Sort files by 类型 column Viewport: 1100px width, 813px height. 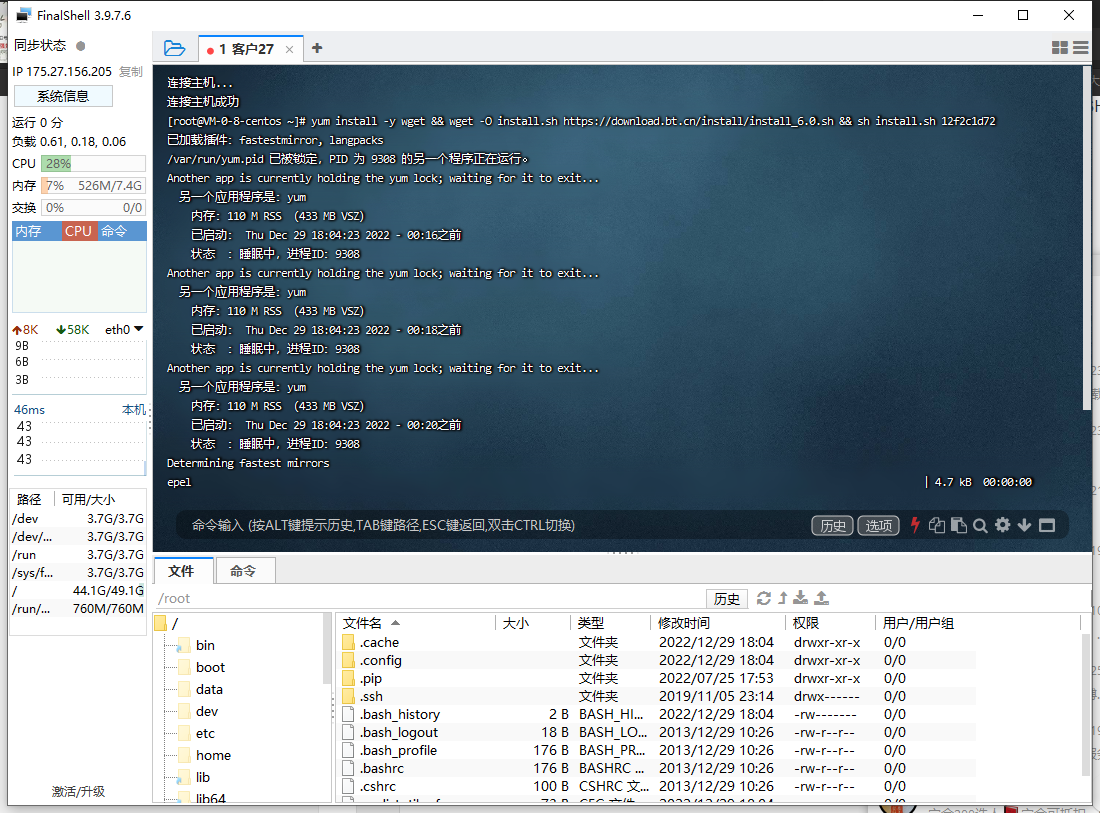[x=610, y=623]
